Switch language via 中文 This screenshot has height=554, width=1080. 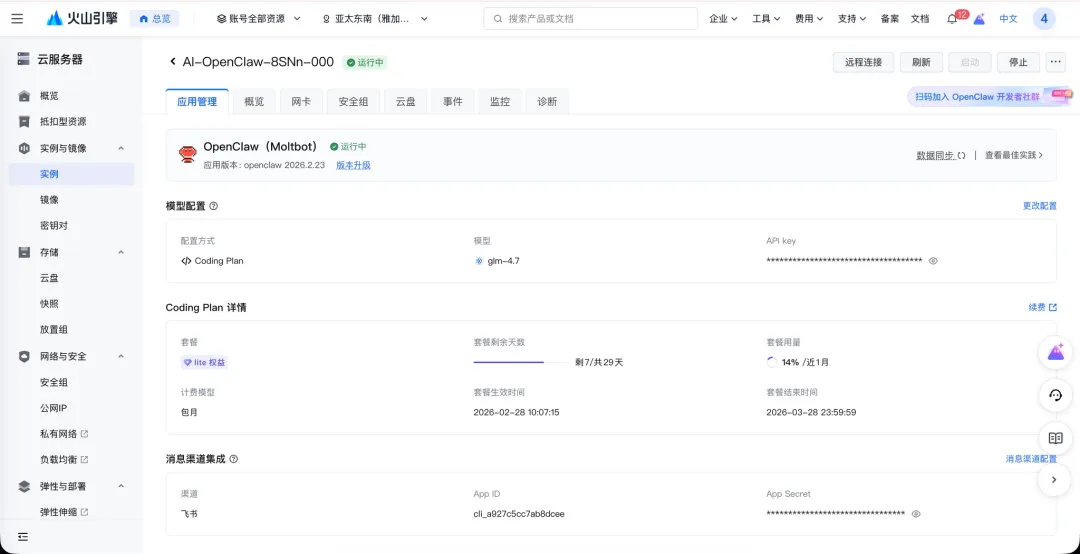click(x=1008, y=19)
